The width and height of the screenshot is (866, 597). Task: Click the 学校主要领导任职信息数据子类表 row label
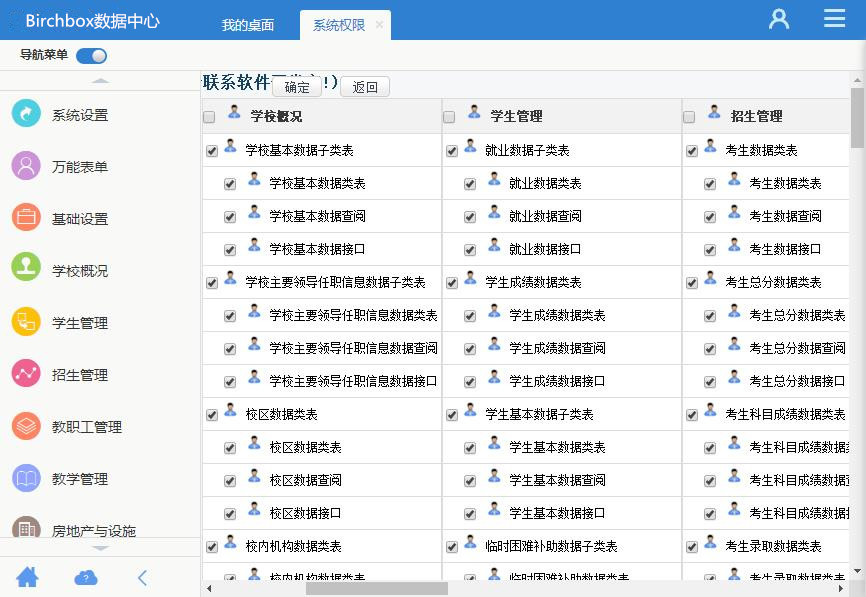pos(335,282)
